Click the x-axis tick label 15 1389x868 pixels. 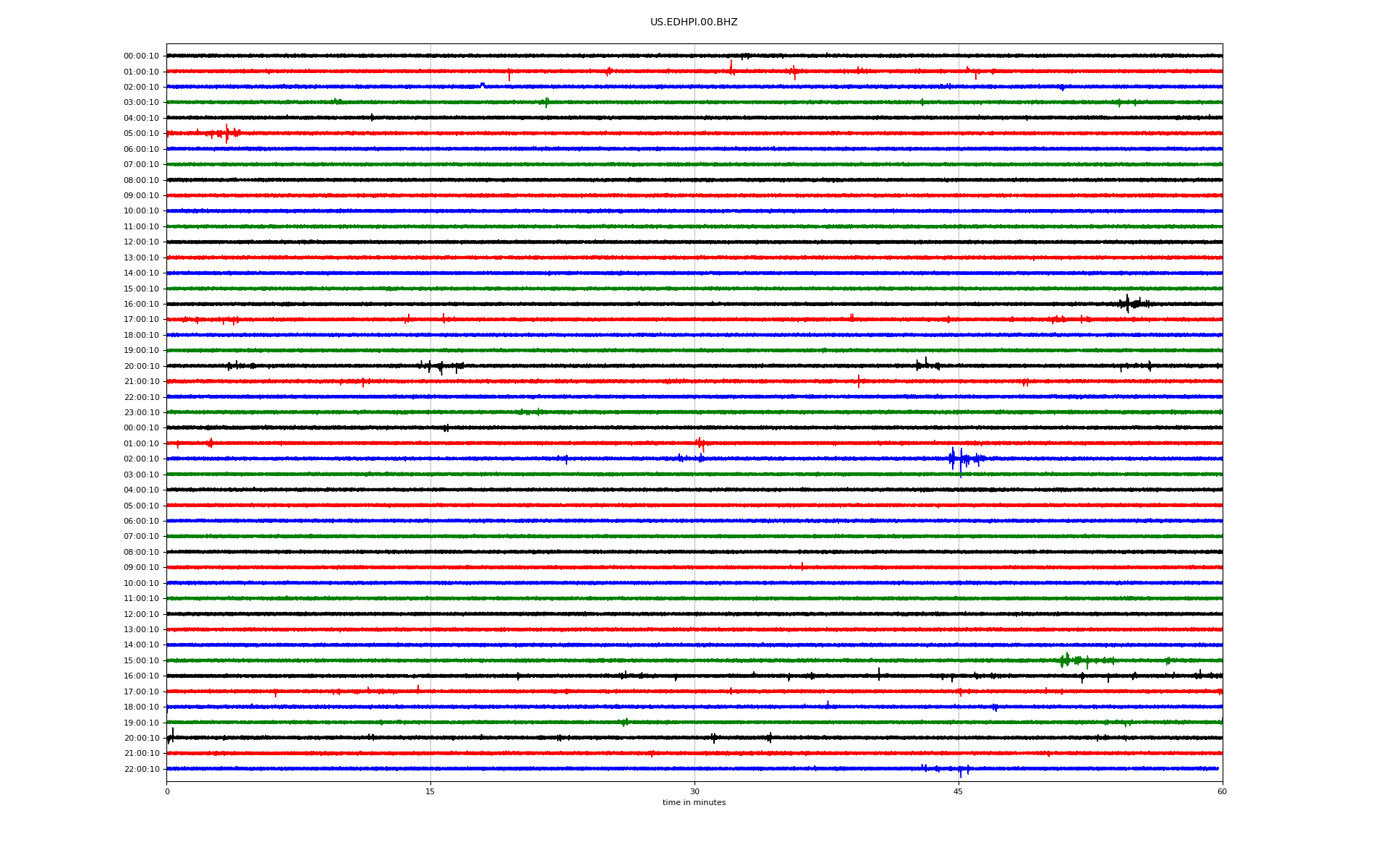[x=430, y=791]
